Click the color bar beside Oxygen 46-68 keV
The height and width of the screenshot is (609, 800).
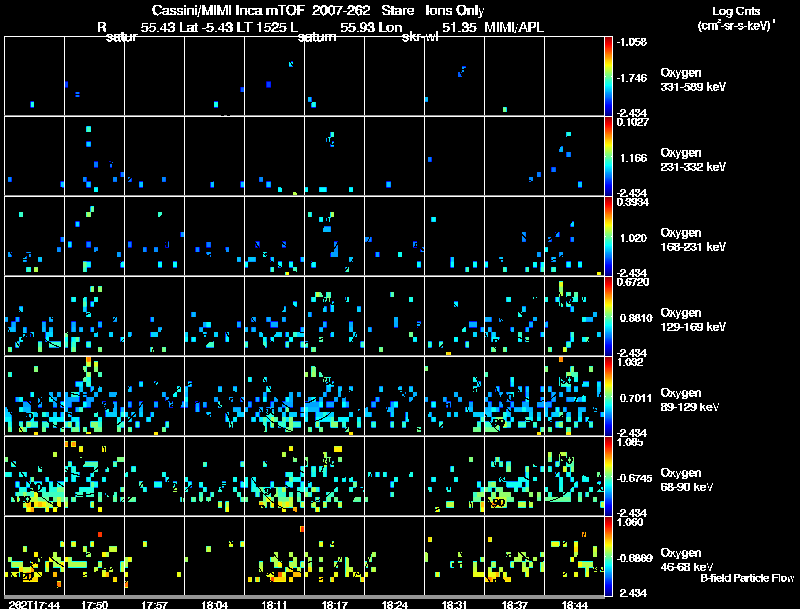[608, 556]
